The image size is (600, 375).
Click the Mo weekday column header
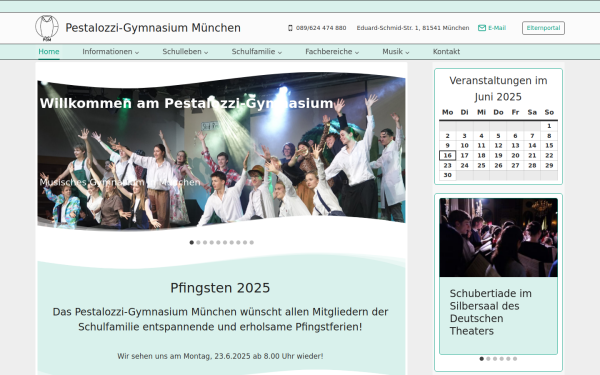(x=447, y=112)
